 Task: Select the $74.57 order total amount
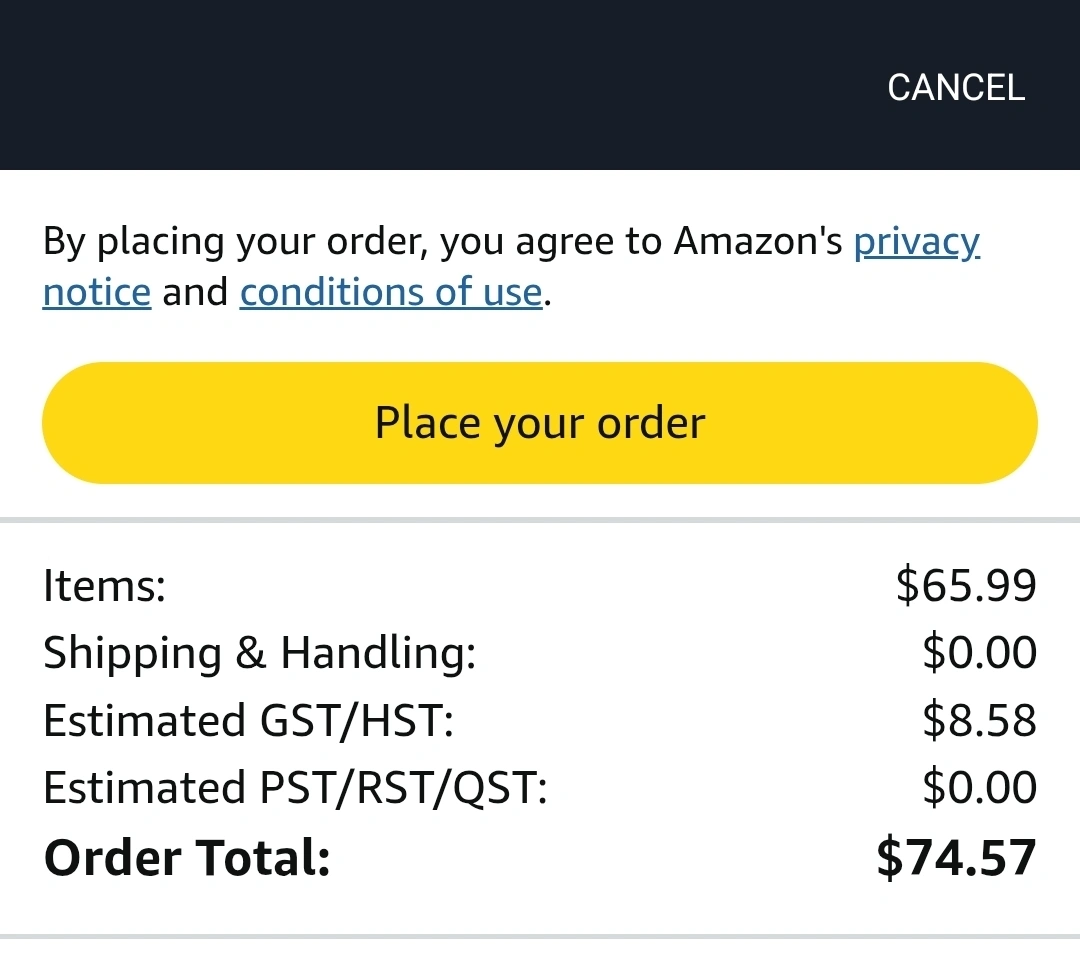click(x=957, y=857)
